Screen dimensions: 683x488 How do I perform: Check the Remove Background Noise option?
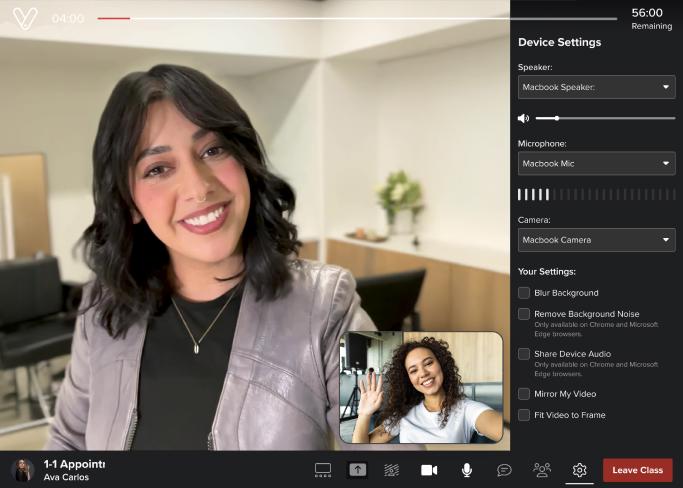click(524, 314)
